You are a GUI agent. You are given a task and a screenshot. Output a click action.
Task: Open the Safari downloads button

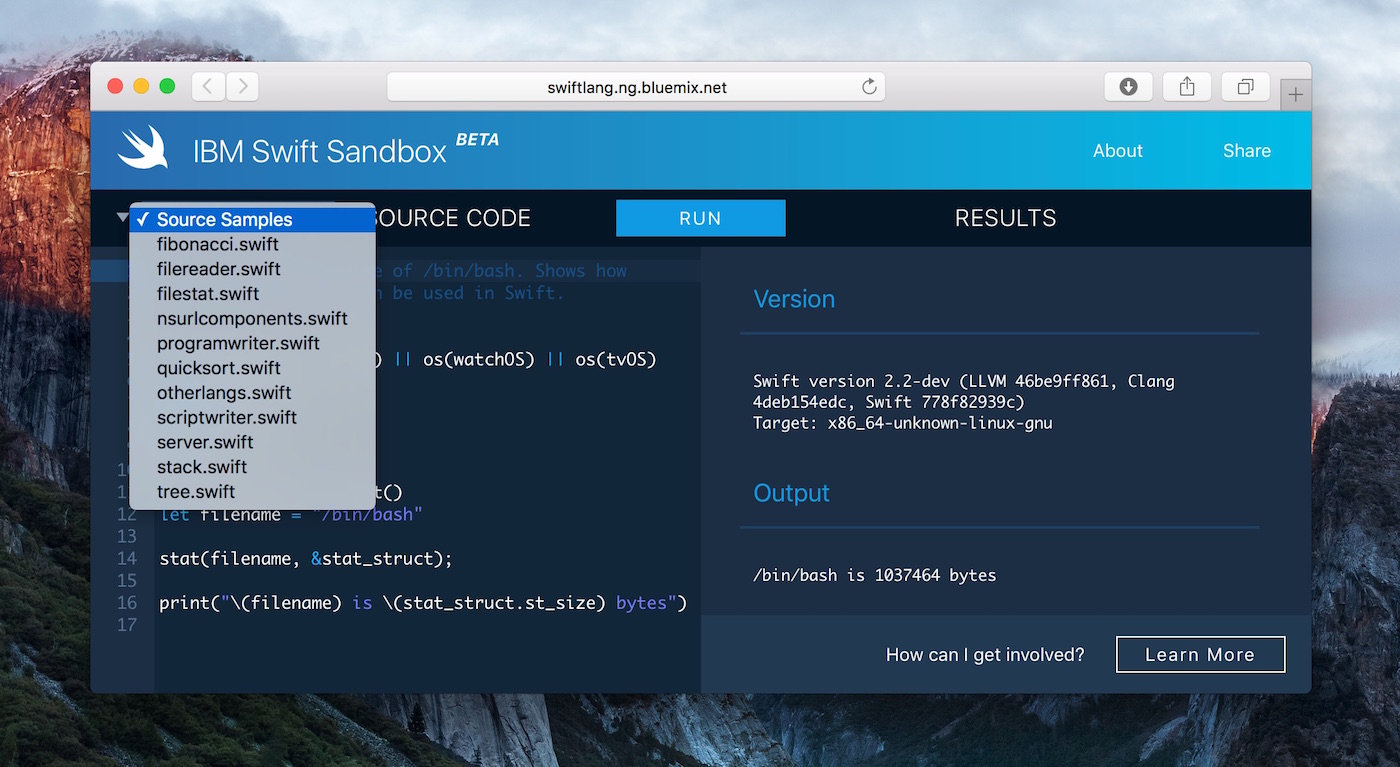pyautogui.click(x=1128, y=87)
